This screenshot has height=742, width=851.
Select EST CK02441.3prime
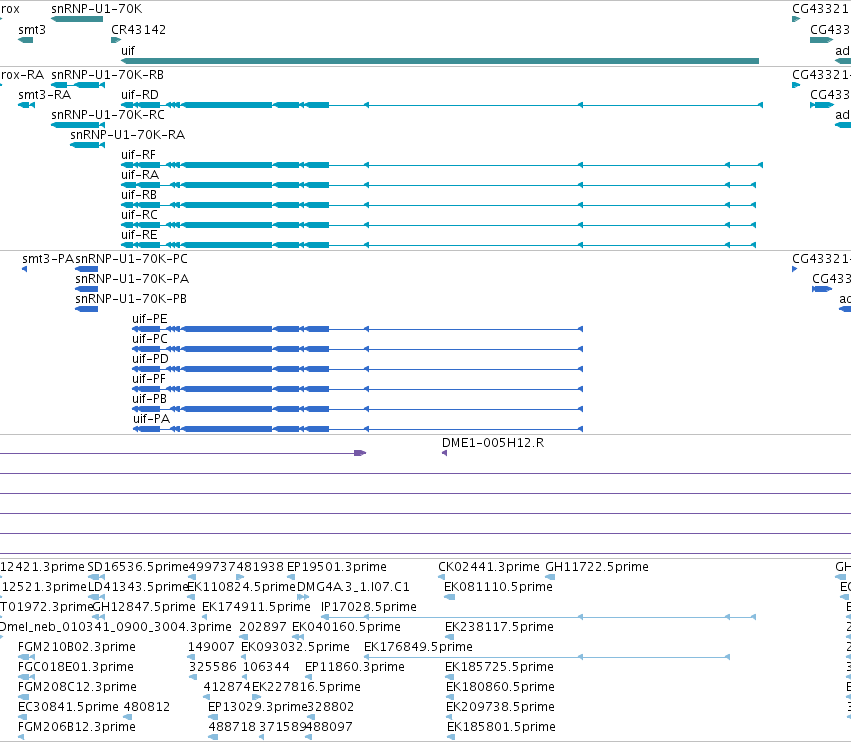click(x=442, y=577)
